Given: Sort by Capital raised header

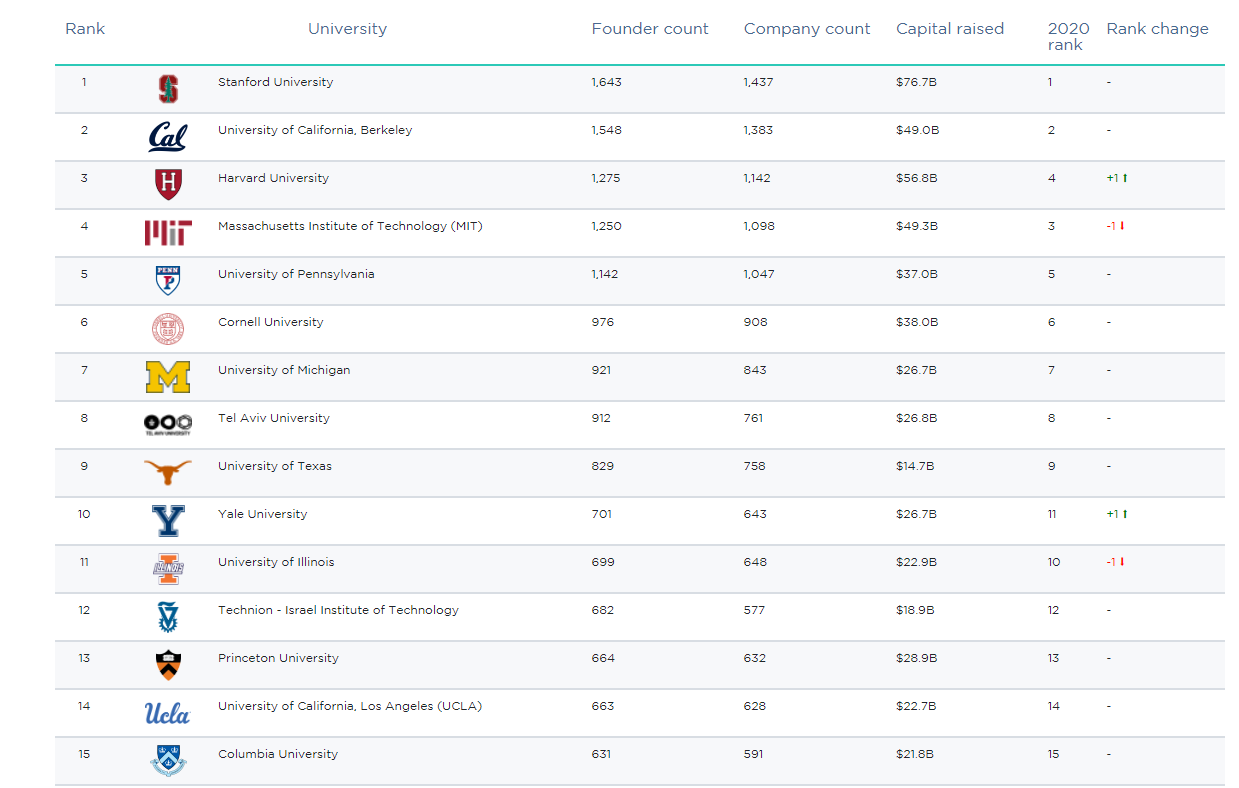Looking at the screenshot, I should pos(950,29).
